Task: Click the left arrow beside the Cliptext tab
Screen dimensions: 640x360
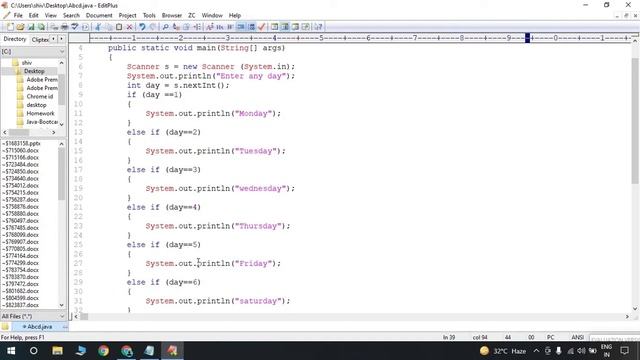Action: [53, 39]
